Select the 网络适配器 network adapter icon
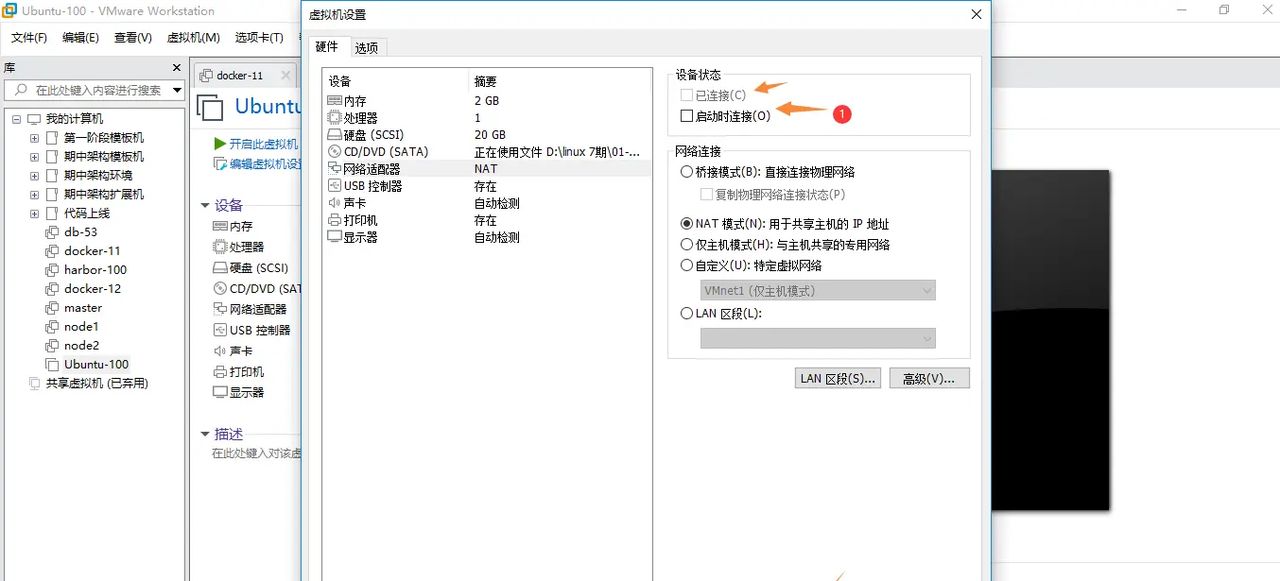Screen dimensions: 1280x581 click(333, 168)
